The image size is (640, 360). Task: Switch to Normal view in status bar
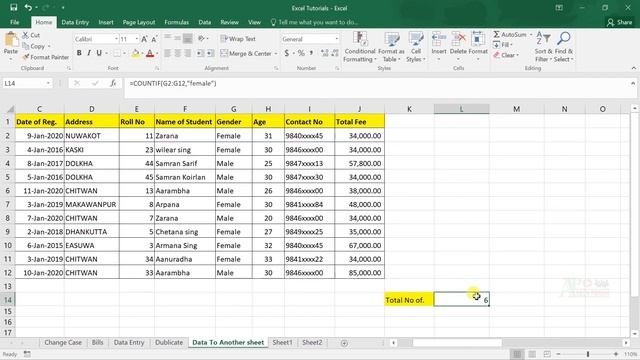[x=517, y=354]
